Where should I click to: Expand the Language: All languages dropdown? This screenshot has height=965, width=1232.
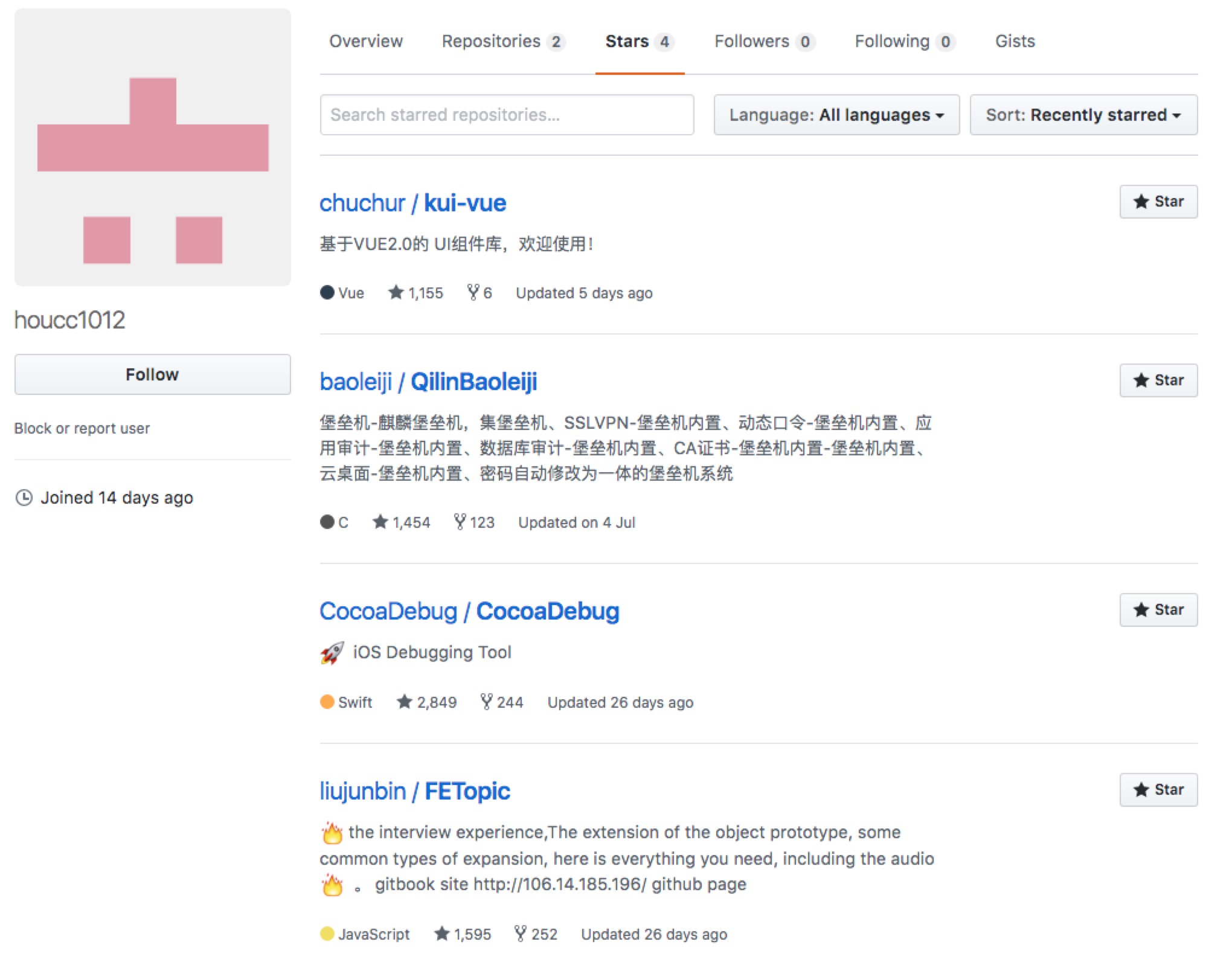(x=836, y=115)
